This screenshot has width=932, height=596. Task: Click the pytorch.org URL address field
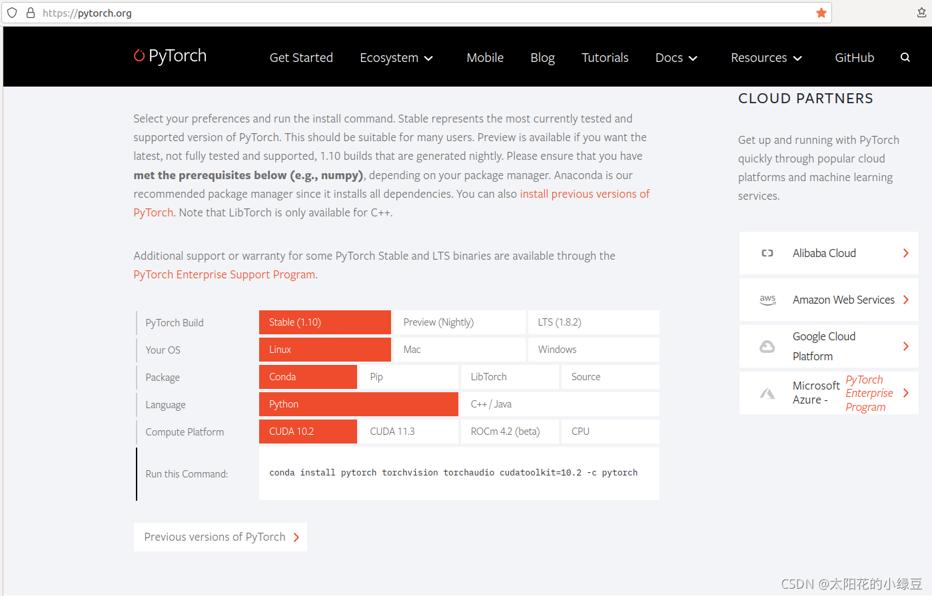(x=416, y=12)
